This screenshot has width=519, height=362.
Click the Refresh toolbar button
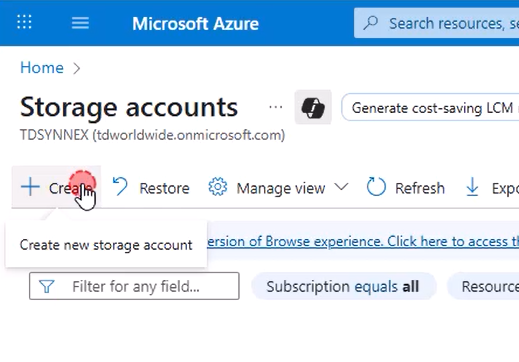coord(406,188)
